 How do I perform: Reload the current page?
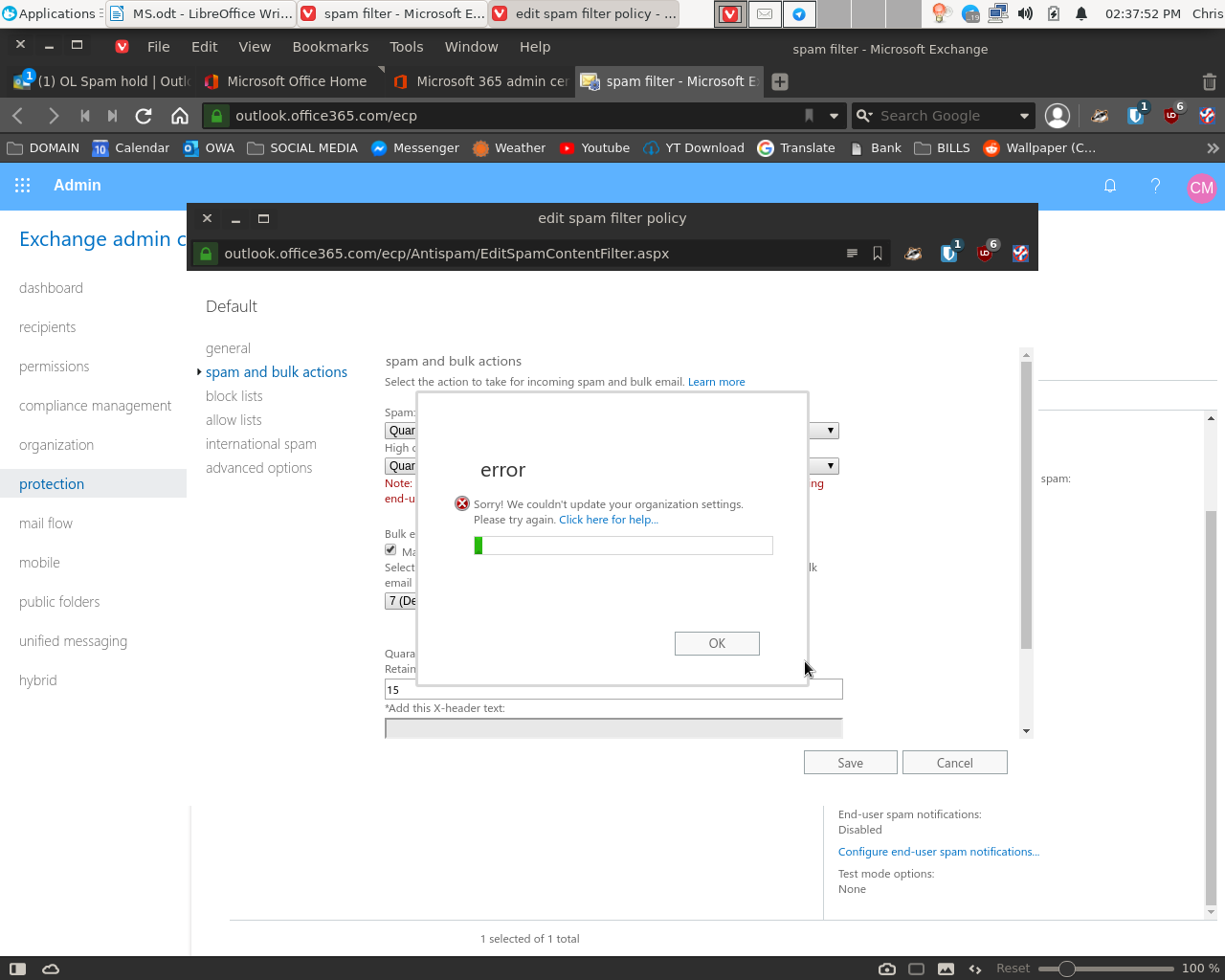point(144,116)
